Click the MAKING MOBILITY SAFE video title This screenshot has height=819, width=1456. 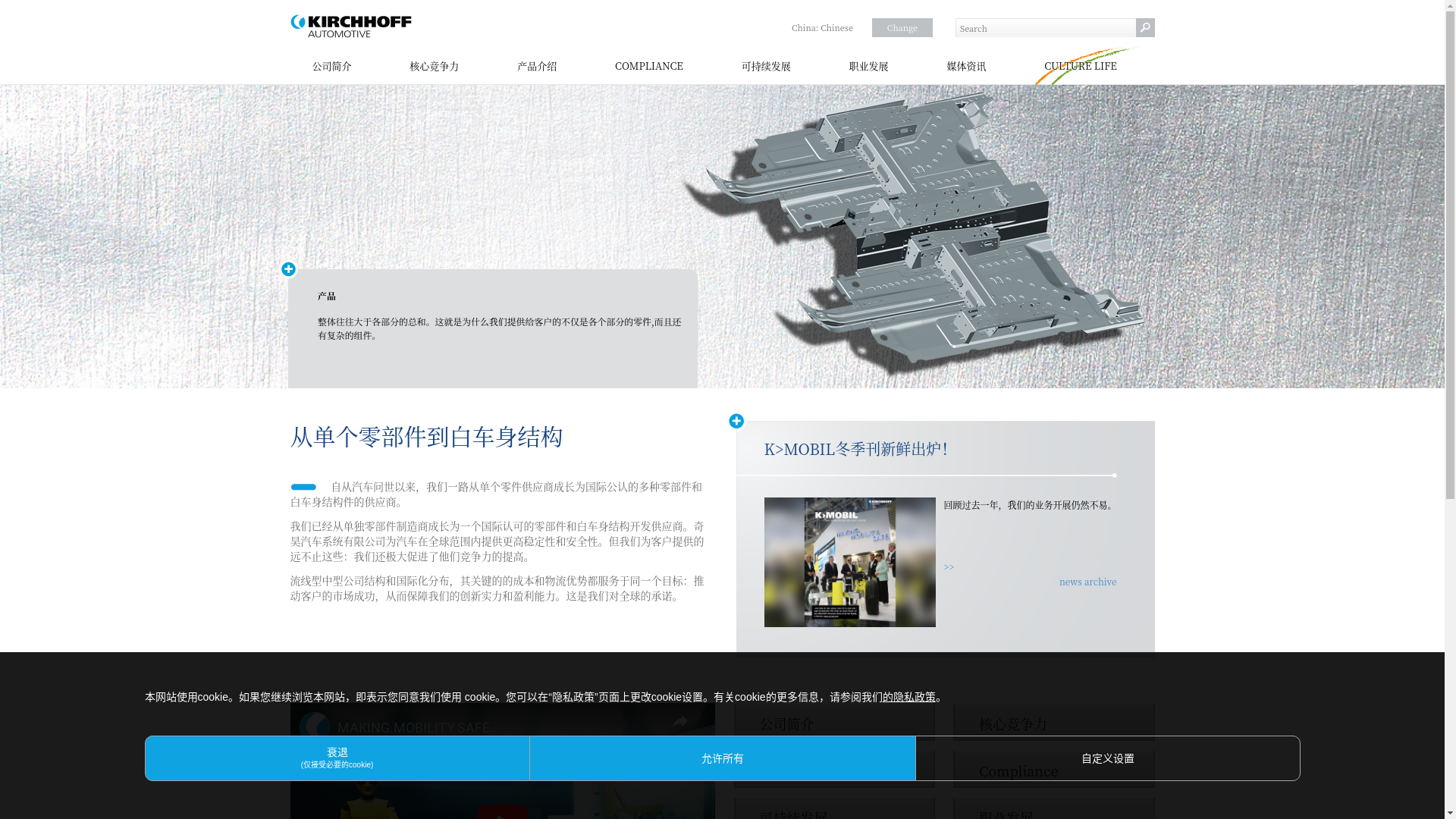413,727
